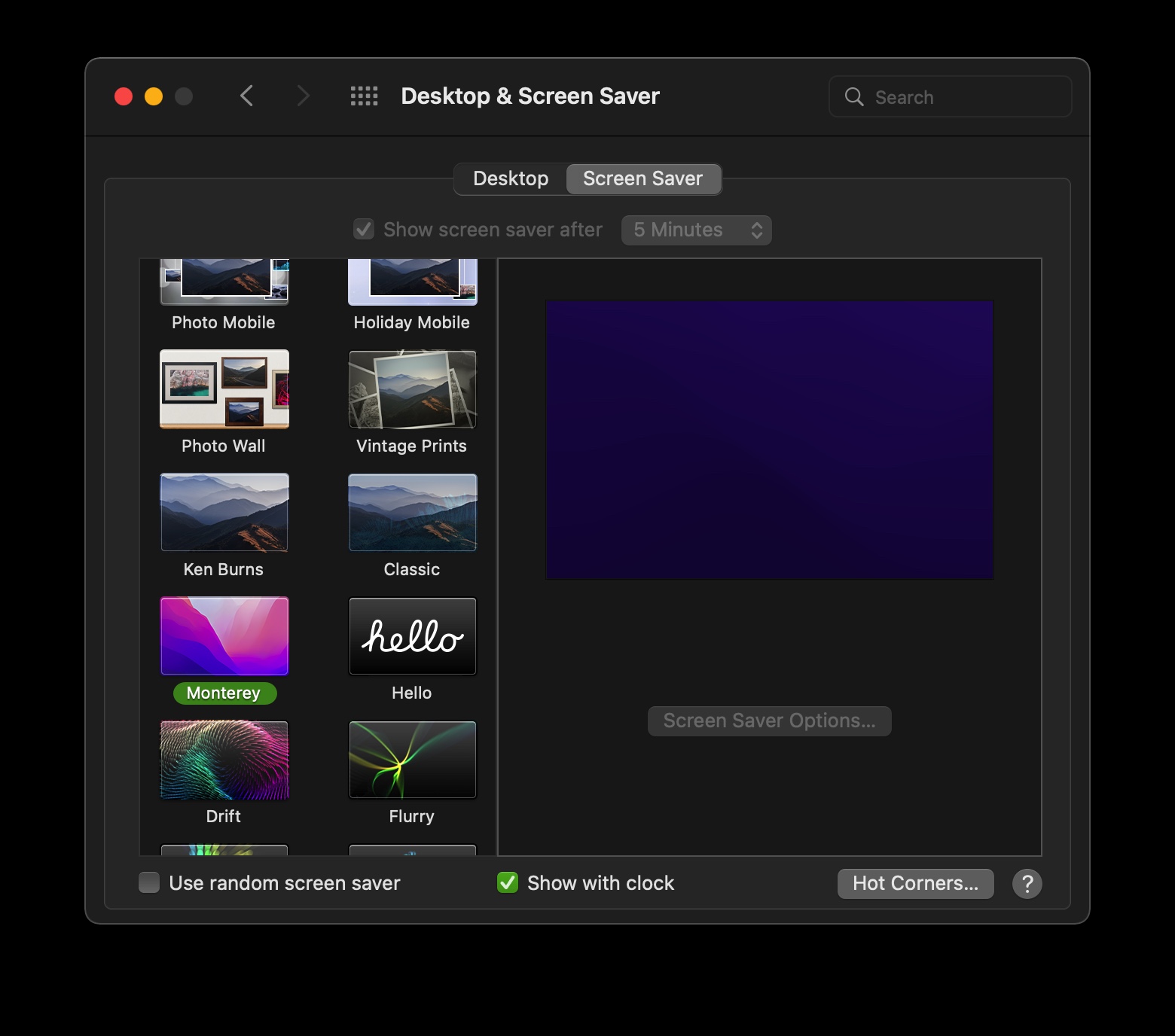Viewport: 1175px width, 1036px height.
Task: Open help with the question mark button
Action: coord(1027,883)
